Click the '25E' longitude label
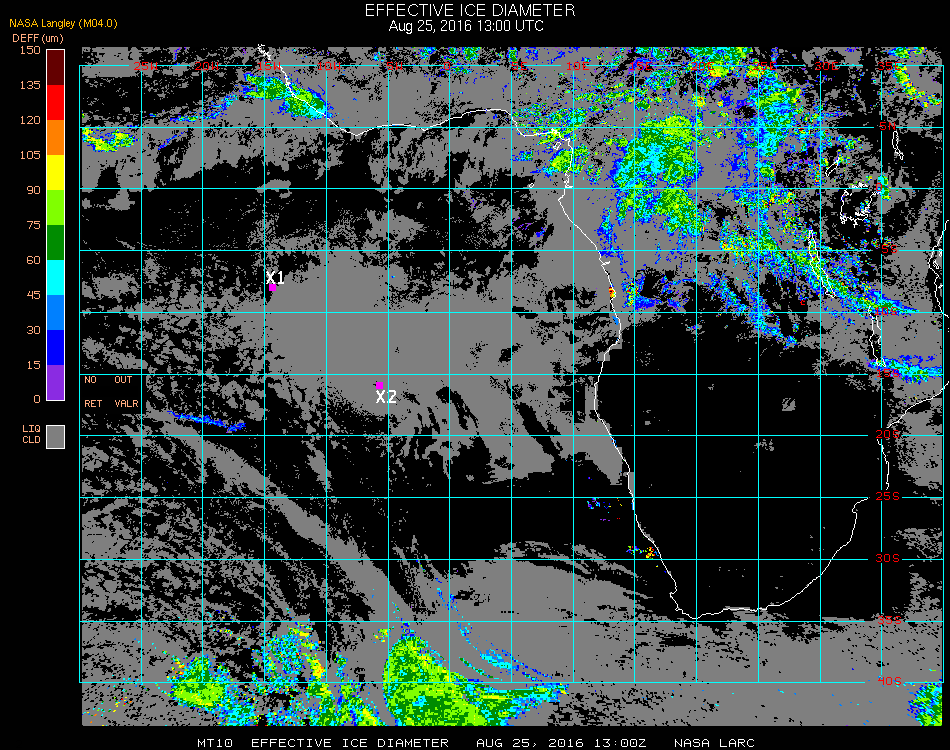Viewport: 950px width, 750px height. pyautogui.click(x=763, y=66)
